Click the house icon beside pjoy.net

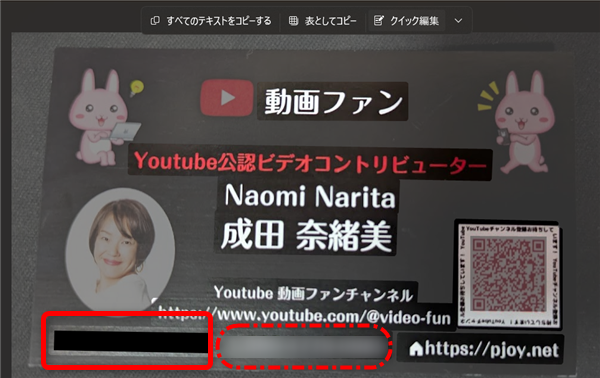coord(416,349)
